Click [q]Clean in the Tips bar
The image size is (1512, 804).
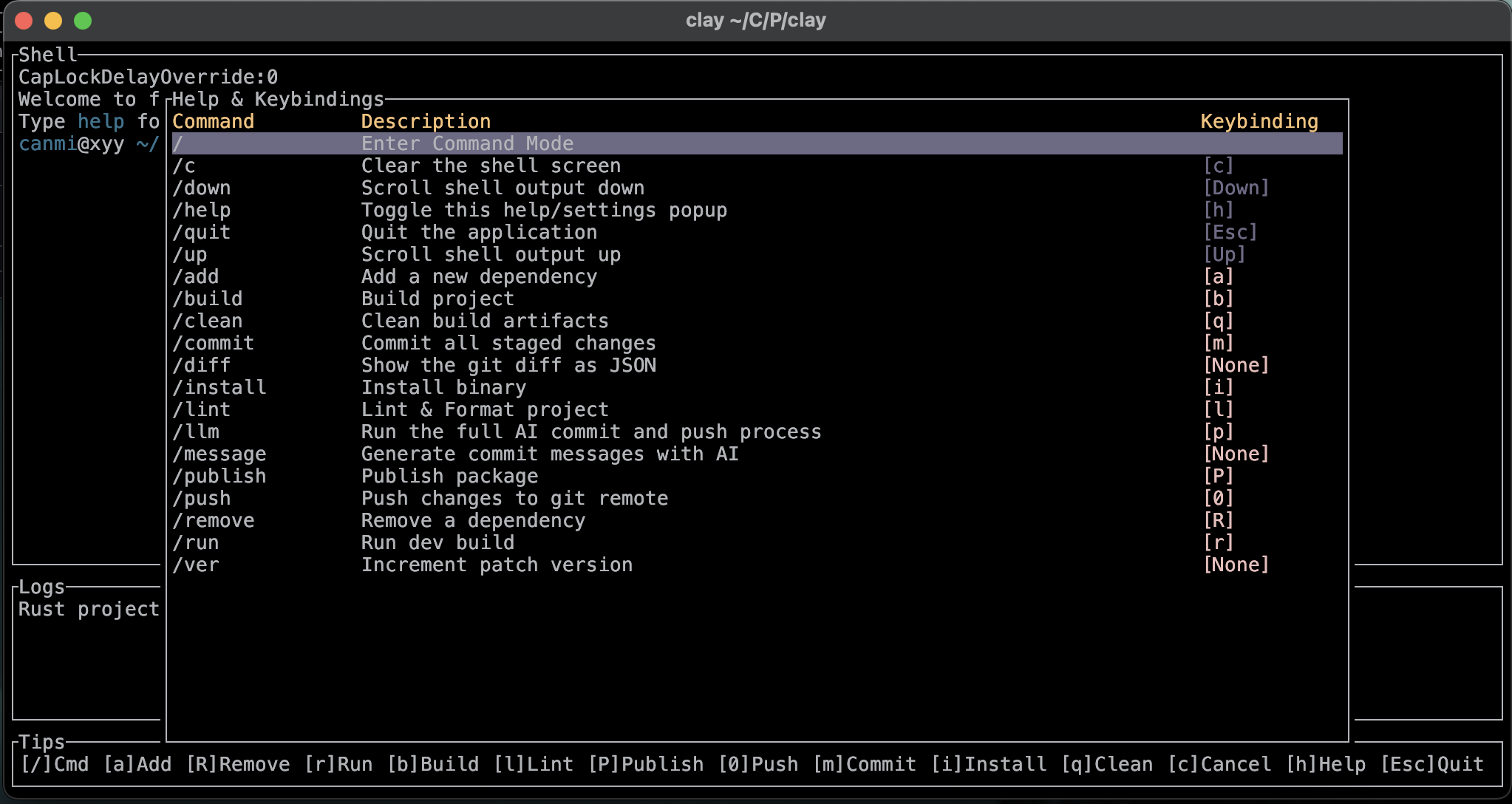(1107, 764)
